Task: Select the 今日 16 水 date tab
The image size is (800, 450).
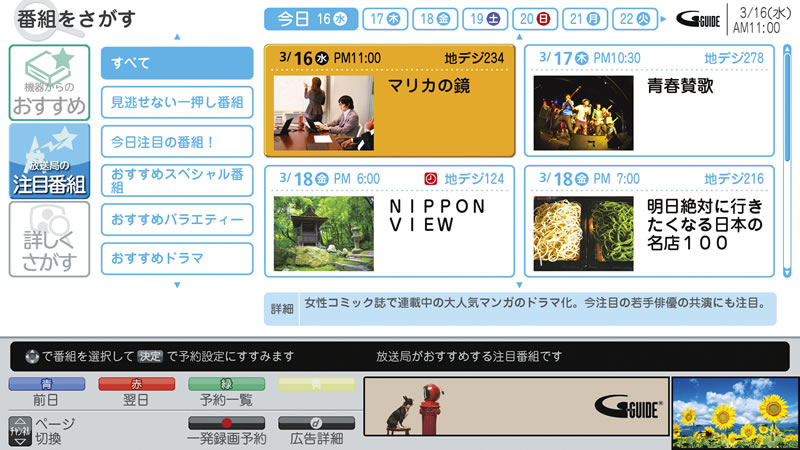Action: [x=311, y=19]
